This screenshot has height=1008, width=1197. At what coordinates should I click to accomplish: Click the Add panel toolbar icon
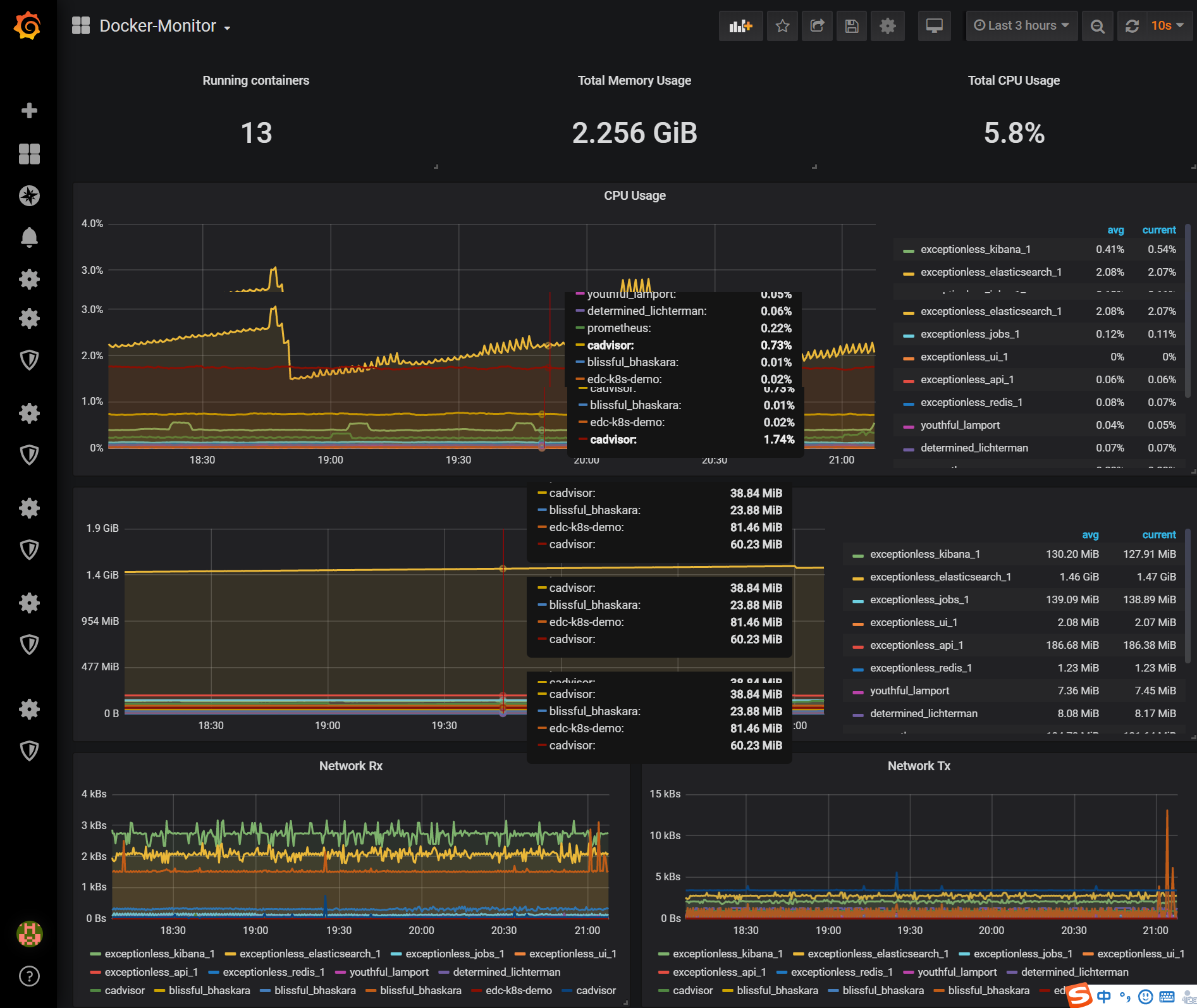(740, 26)
